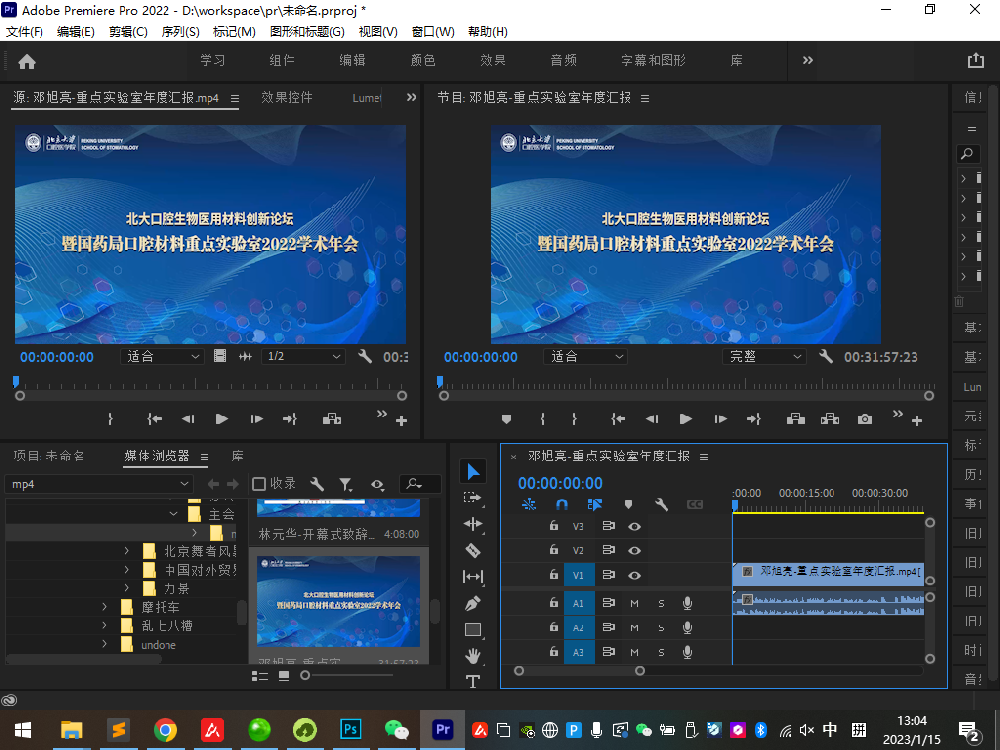Add marker in Program monitor
1000x750 pixels.
(506, 419)
